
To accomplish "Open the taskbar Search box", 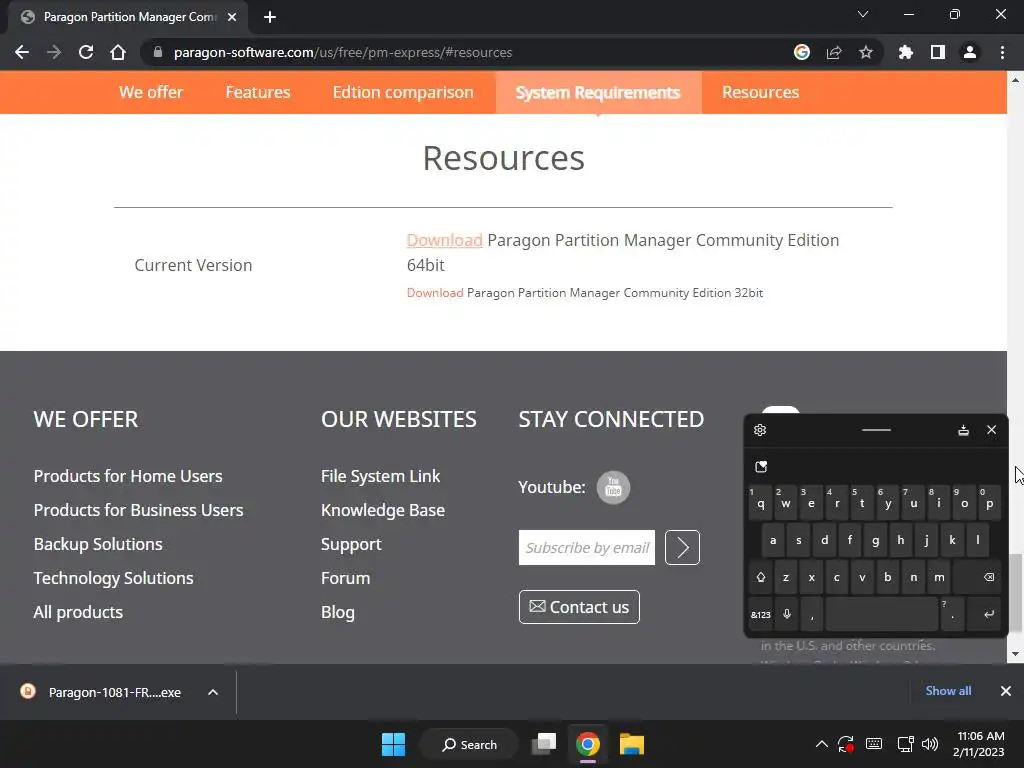I will [470, 744].
